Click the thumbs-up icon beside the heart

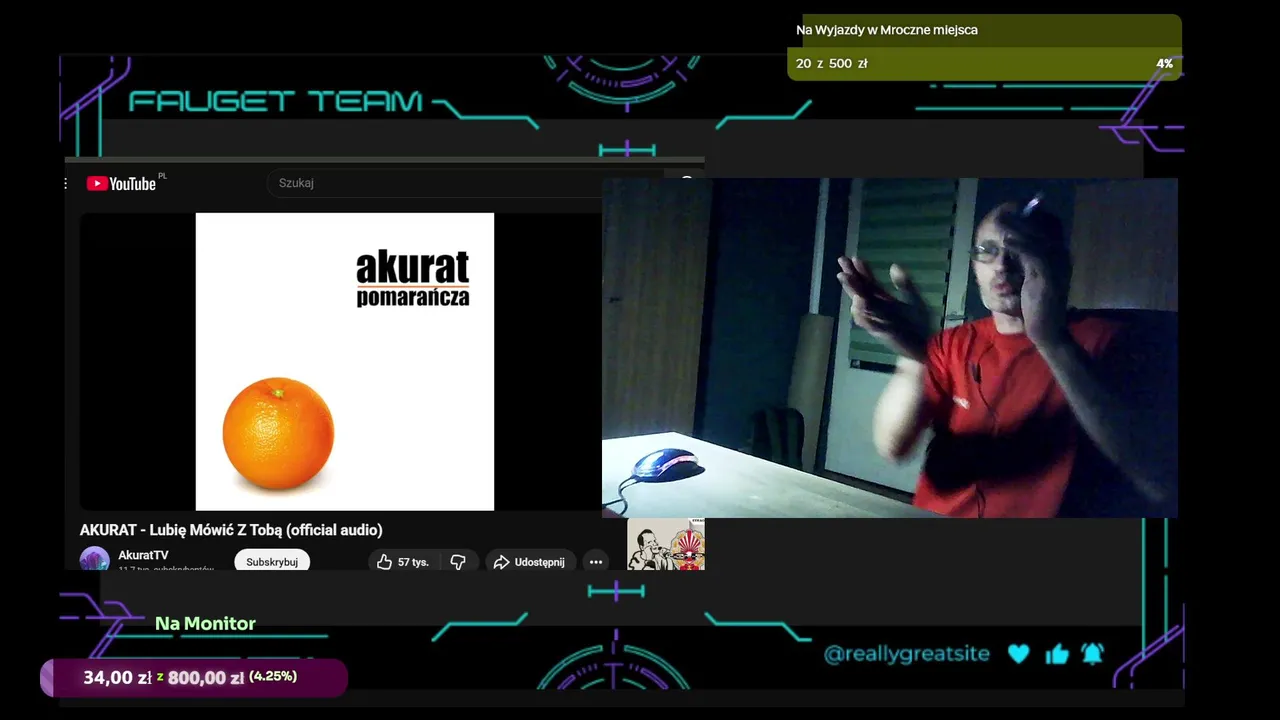(x=1057, y=654)
